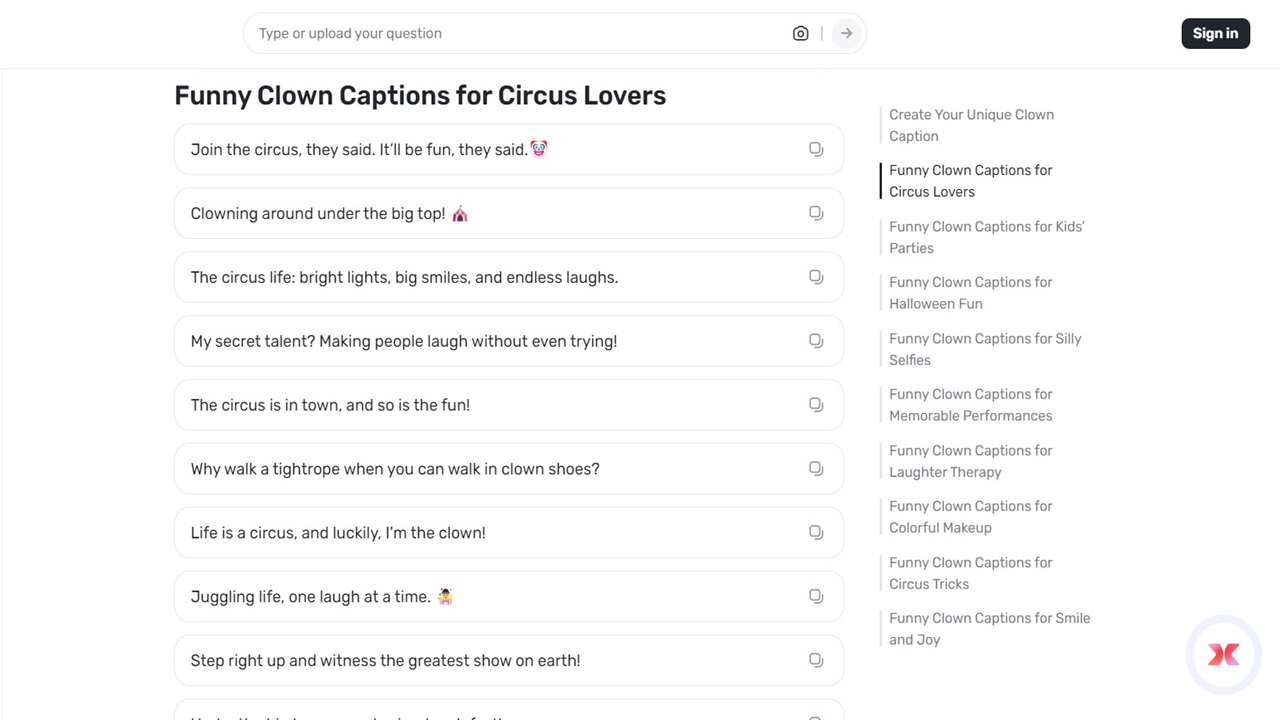Copy the "Juggling life" caption
This screenshot has height=720, width=1280.
point(816,597)
